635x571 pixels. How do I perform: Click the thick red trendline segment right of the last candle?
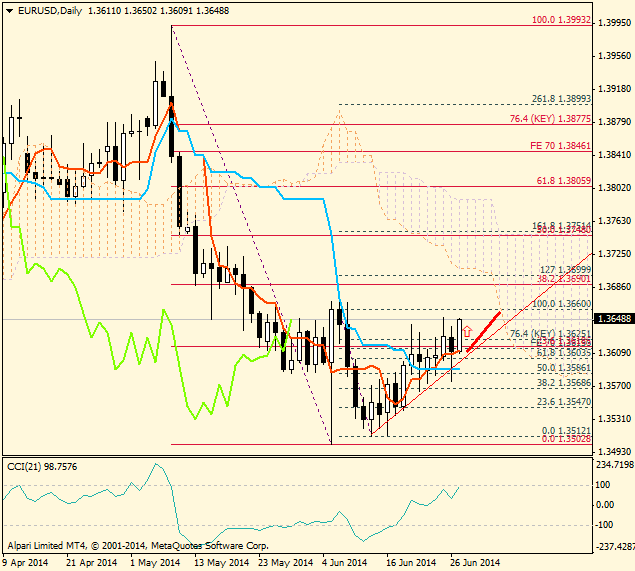(x=484, y=332)
